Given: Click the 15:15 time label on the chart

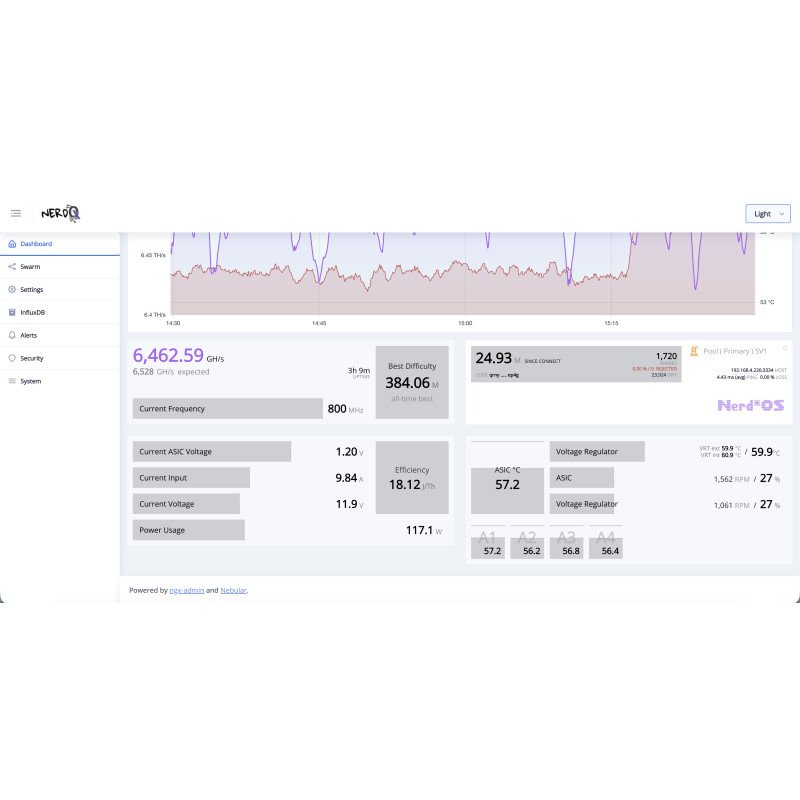Looking at the screenshot, I should 611,323.
